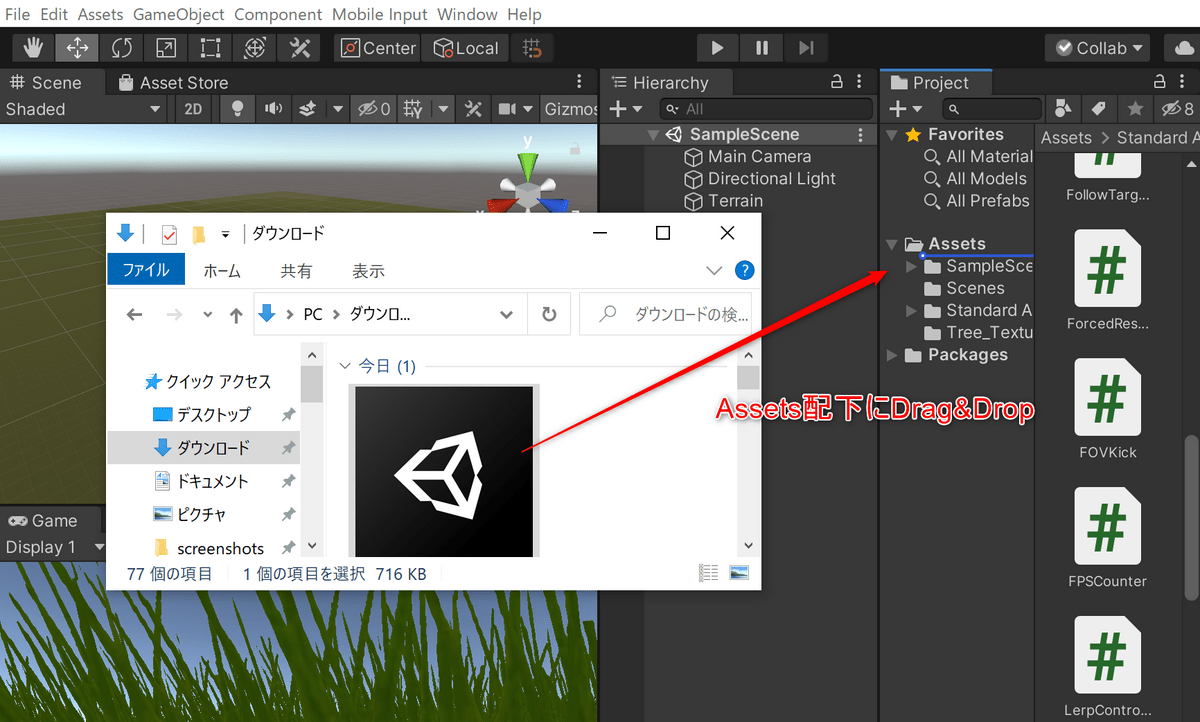The width and height of the screenshot is (1200, 722).
Task: Open the Component menu
Action: coord(278,14)
